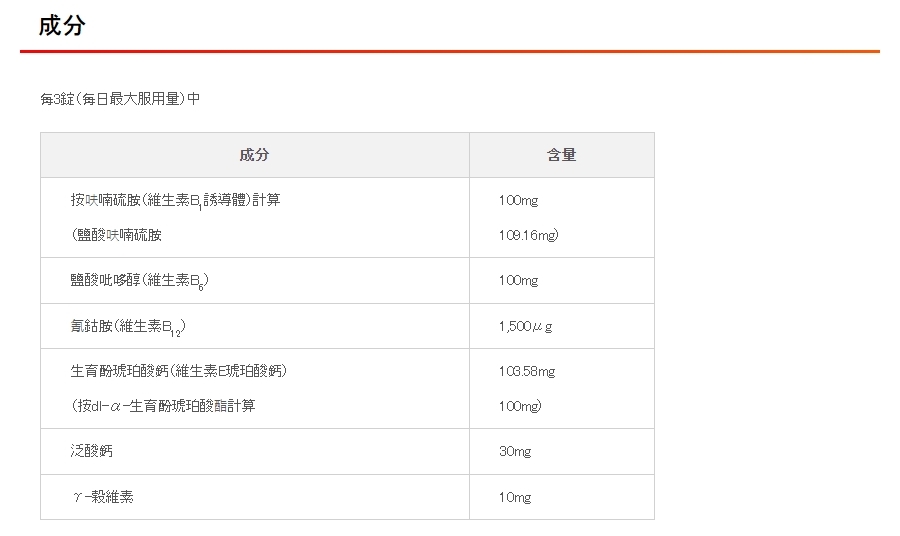Select the 含量 table column header
Image resolution: width=900 pixels, height=536 pixels.
561,155
